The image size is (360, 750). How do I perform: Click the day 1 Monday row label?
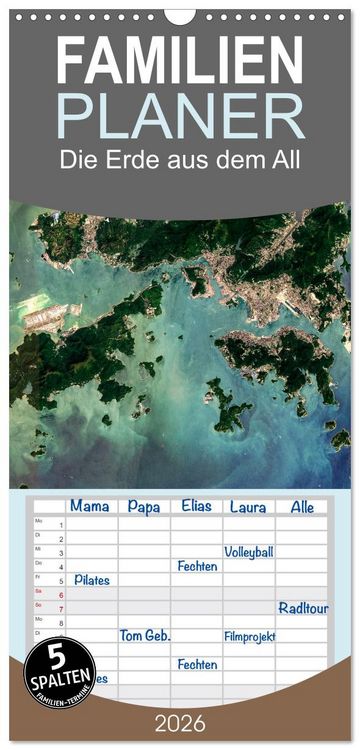pos(50,524)
